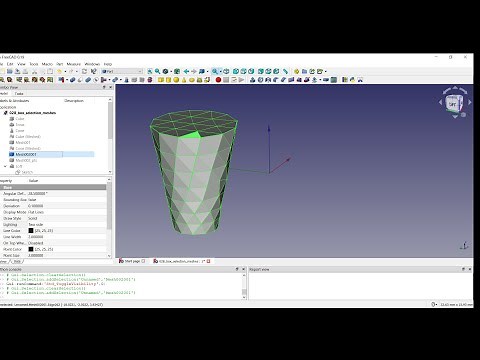
Task: Click the Revolve shape icon
Action: [x=260, y=80]
